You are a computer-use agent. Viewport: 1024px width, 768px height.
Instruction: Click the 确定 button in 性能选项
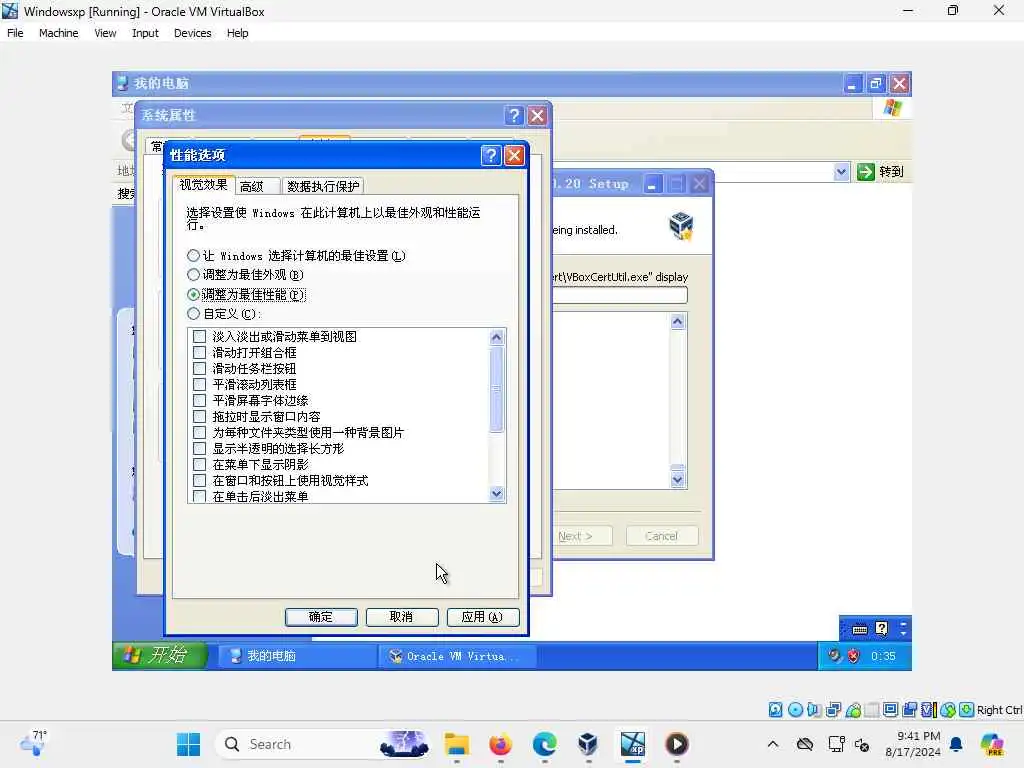point(321,617)
